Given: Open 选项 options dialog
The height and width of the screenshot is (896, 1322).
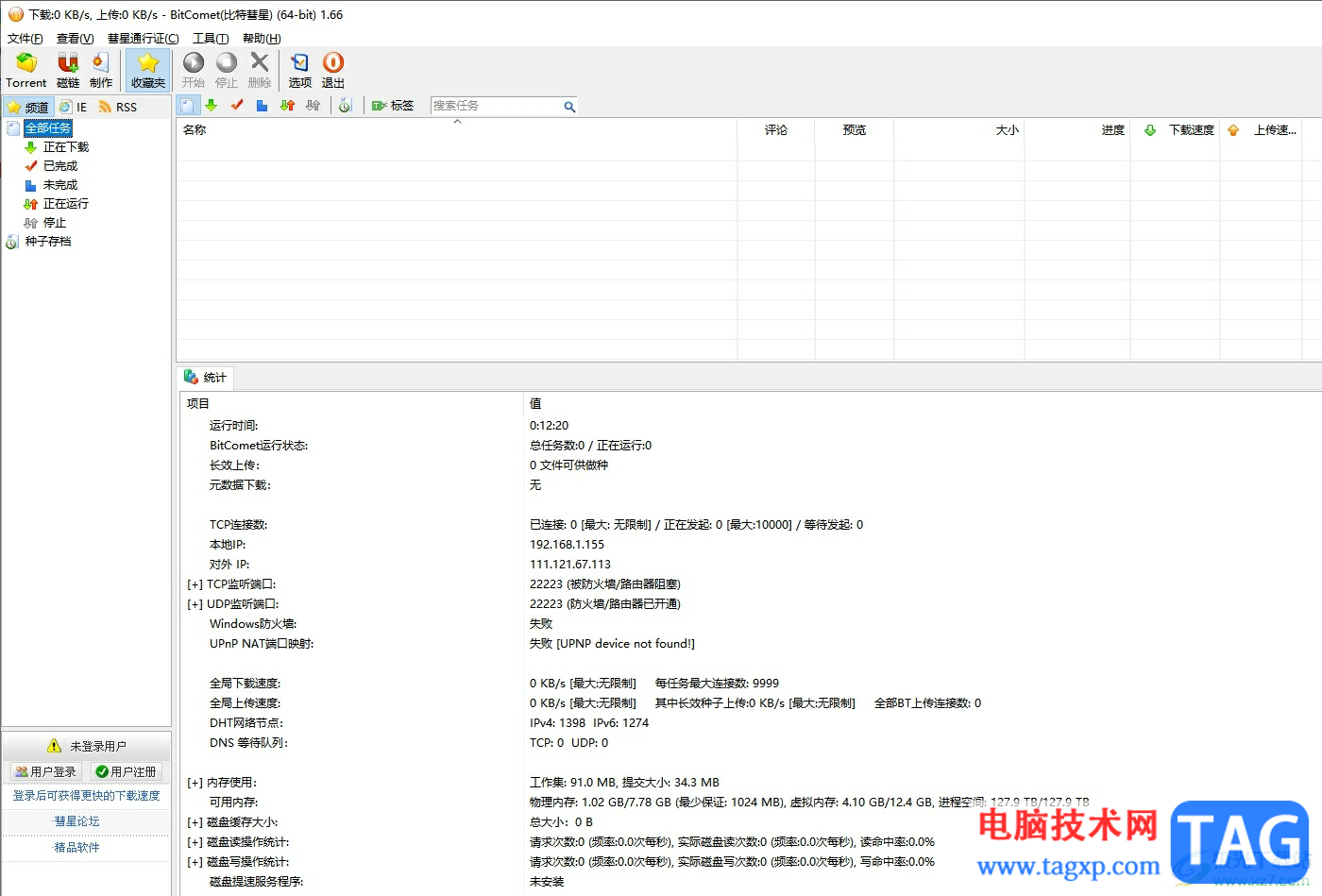Looking at the screenshot, I should pos(300,71).
